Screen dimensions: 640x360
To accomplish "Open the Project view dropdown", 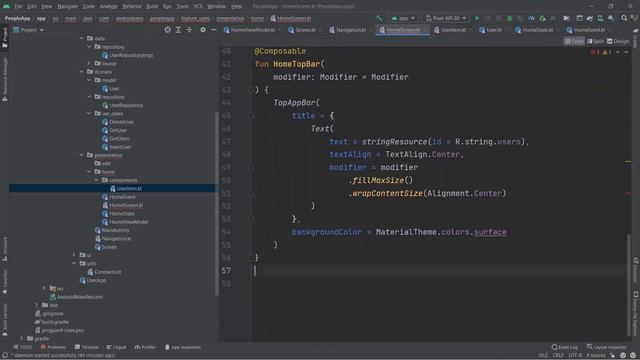I will tap(29, 30).
